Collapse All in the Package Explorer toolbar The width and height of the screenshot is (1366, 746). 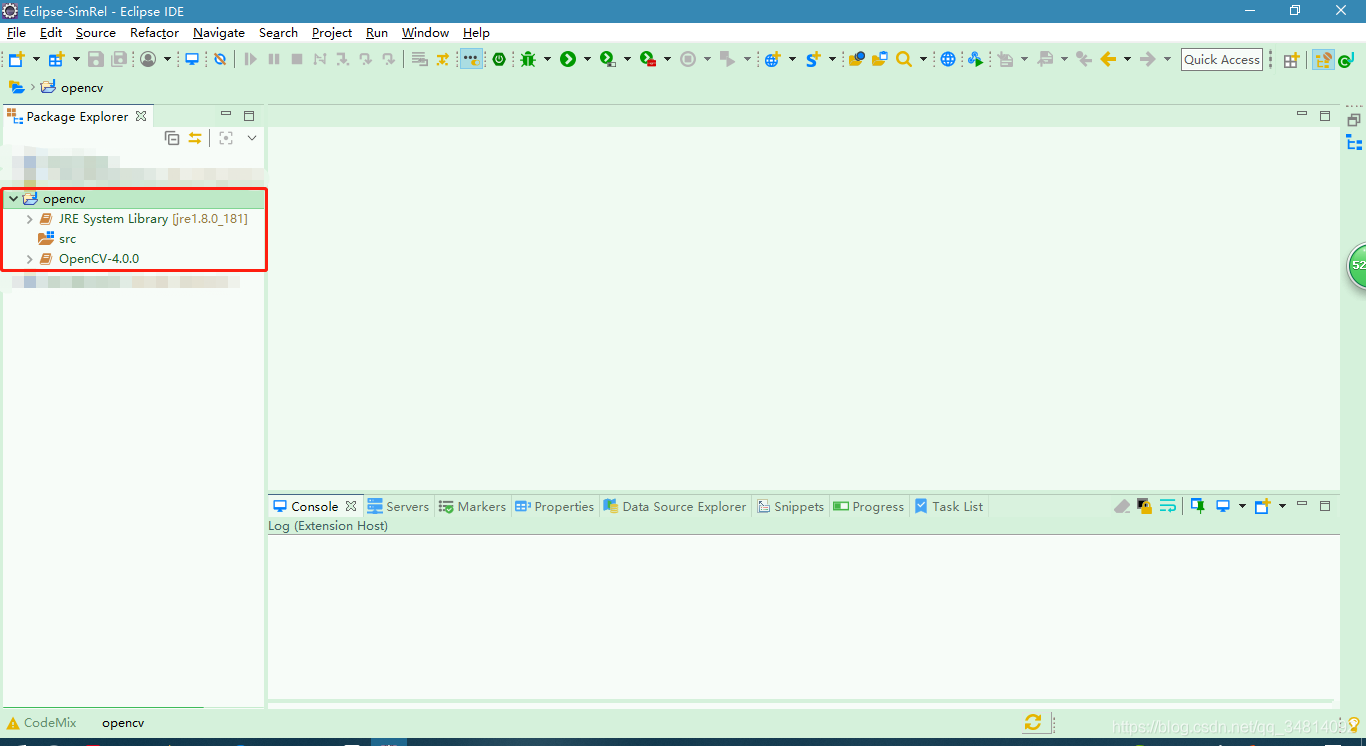172,138
